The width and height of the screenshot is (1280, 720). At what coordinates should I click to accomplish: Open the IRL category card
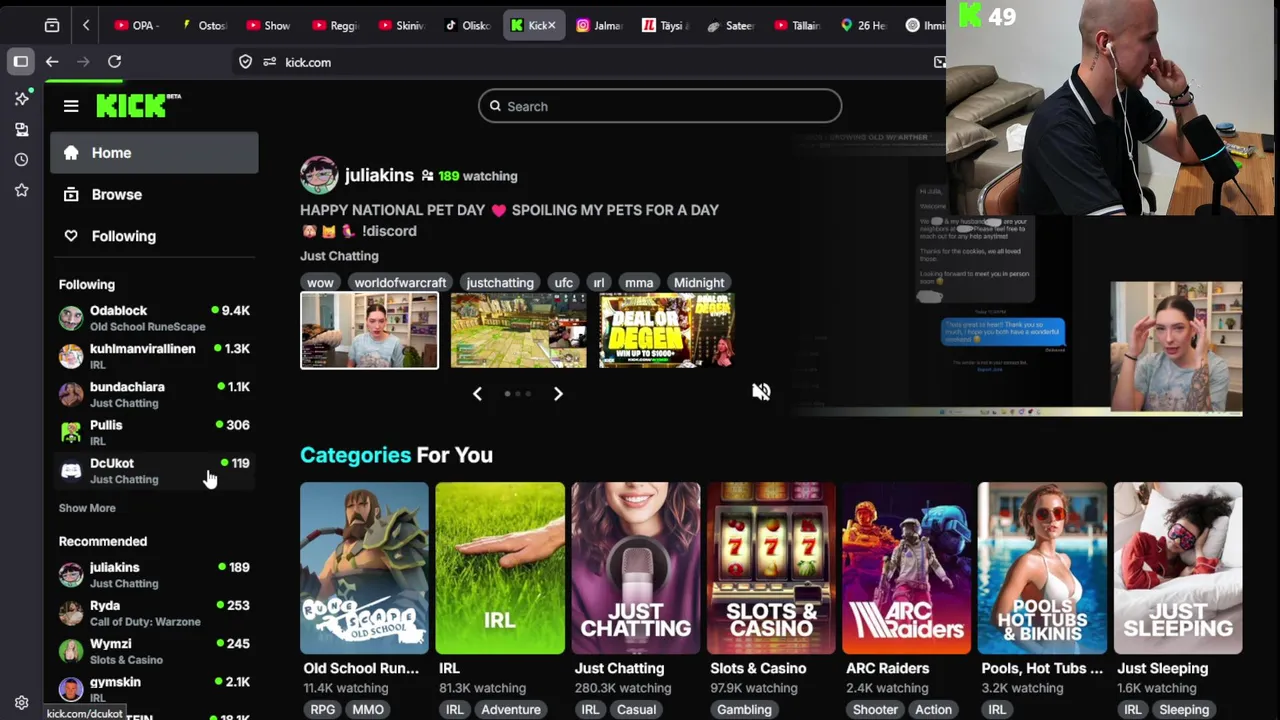500,568
